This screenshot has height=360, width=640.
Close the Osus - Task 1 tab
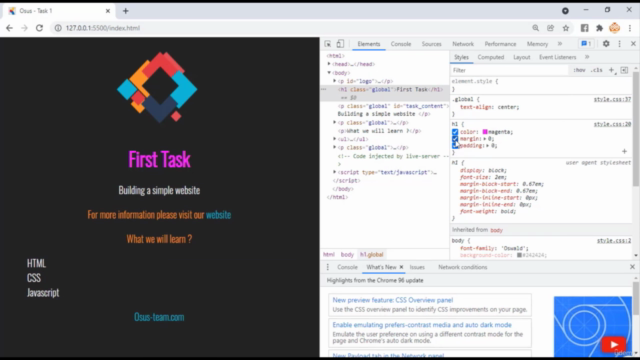coord(108,11)
